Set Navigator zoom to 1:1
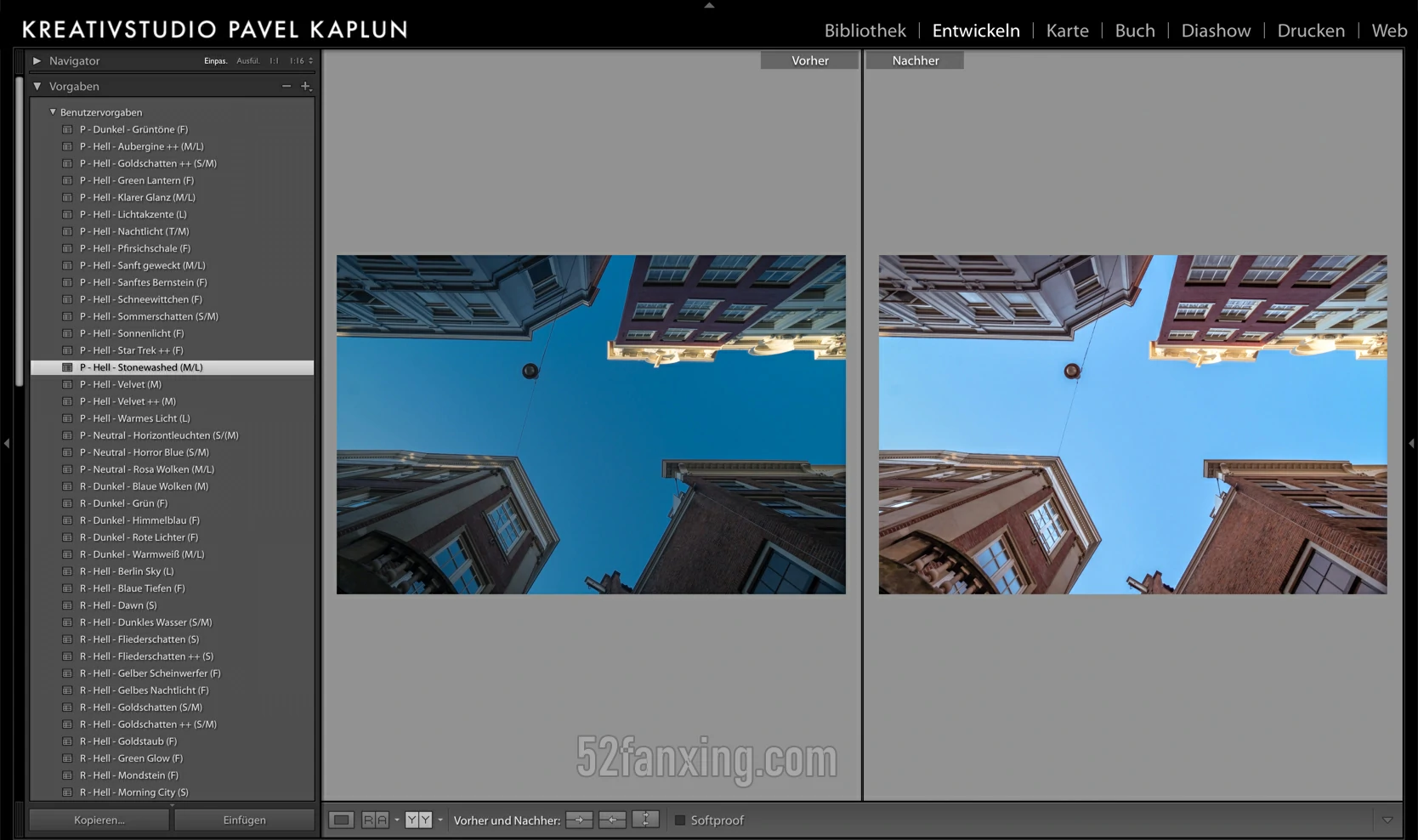The width and height of the screenshot is (1418, 840). 274,61
